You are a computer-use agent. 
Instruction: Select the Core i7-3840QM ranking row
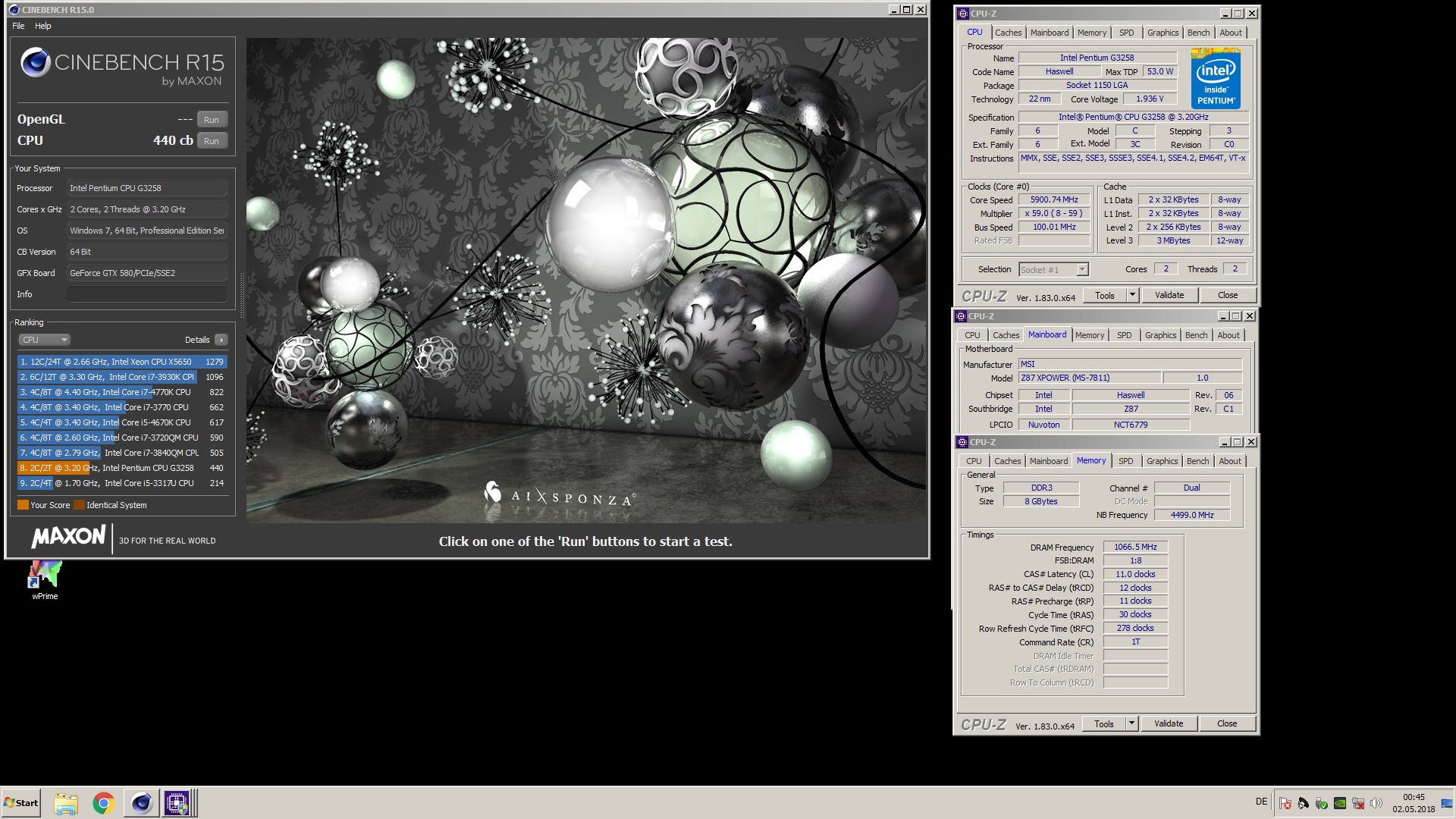click(122, 453)
